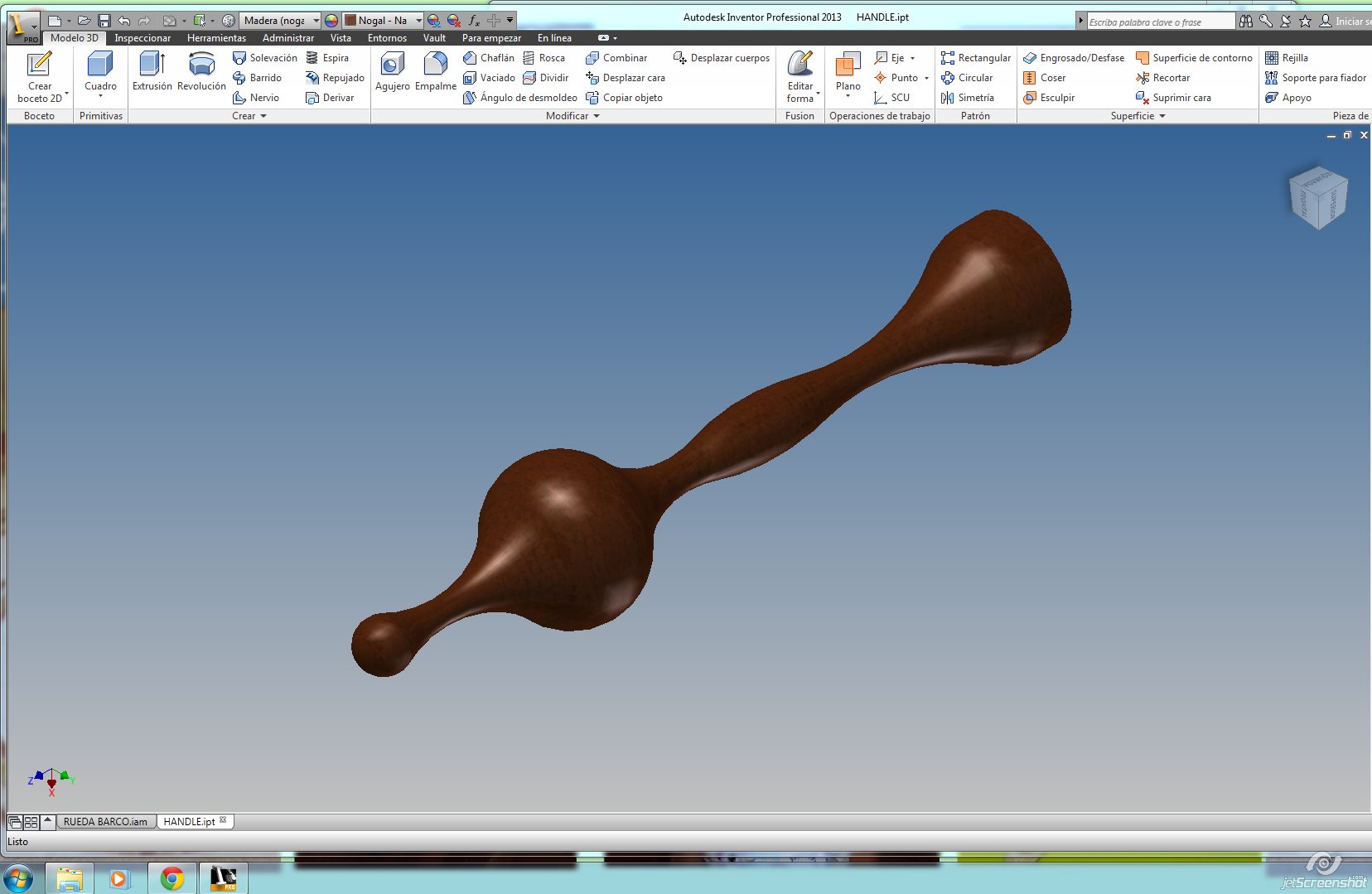Screen dimensions: 1372x894
Task: Open the Herramientas ribbon tab
Action: click(x=216, y=38)
